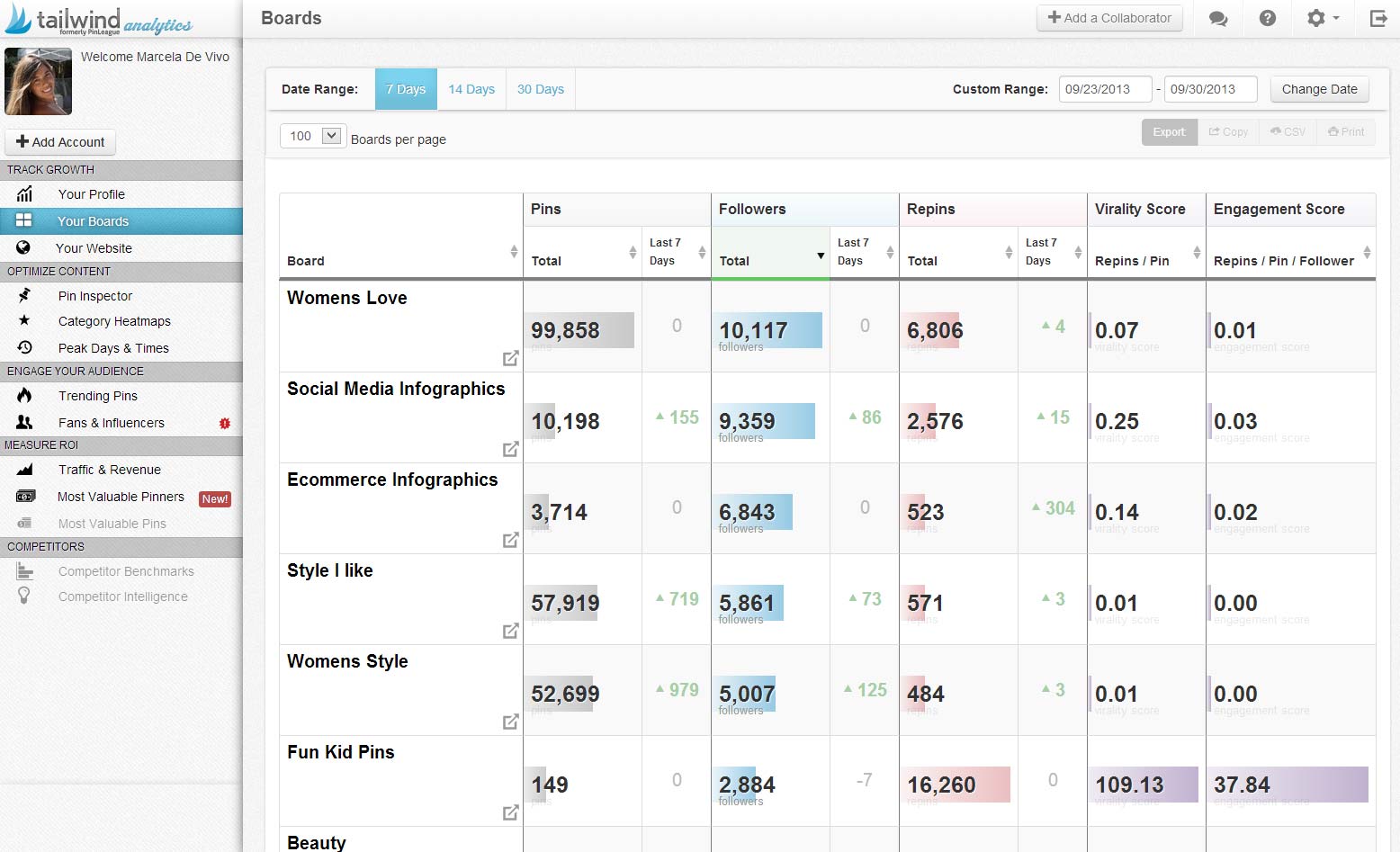Click the Womens Love pins total 99,858
This screenshot has height=852, width=1400.
click(x=565, y=330)
